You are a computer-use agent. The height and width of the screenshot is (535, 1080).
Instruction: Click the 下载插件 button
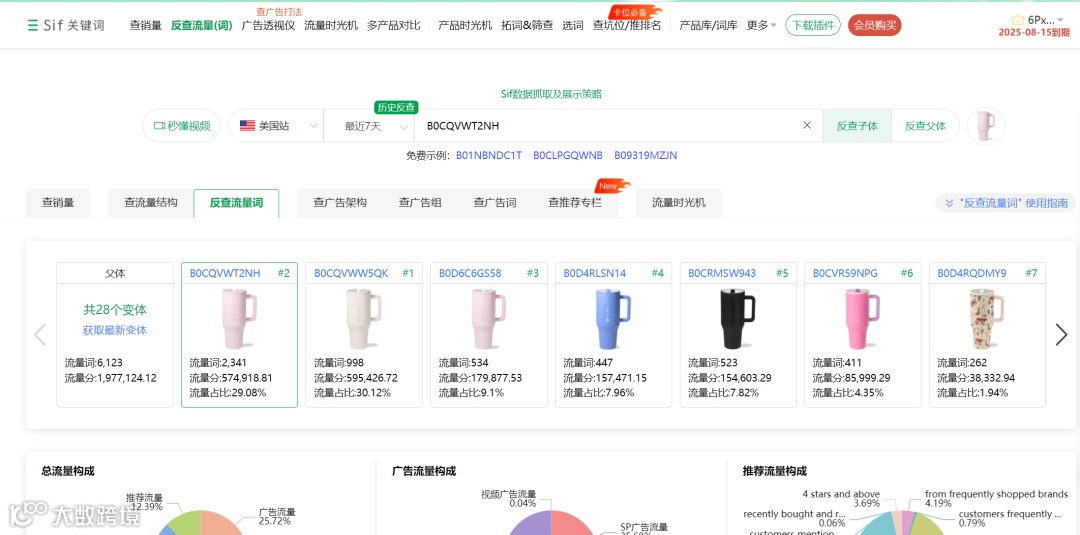click(x=813, y=25)
